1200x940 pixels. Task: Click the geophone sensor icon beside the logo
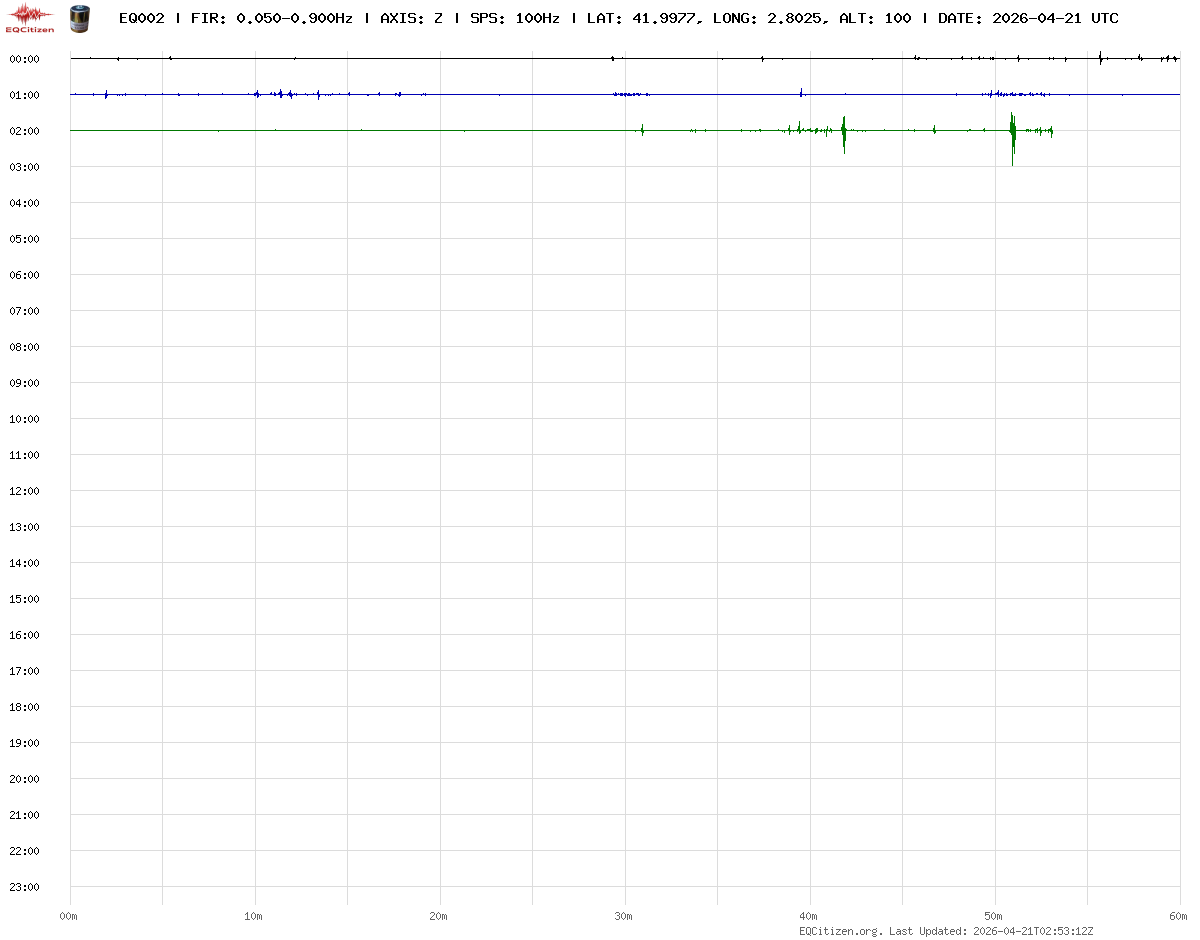(x=77, y=18)
